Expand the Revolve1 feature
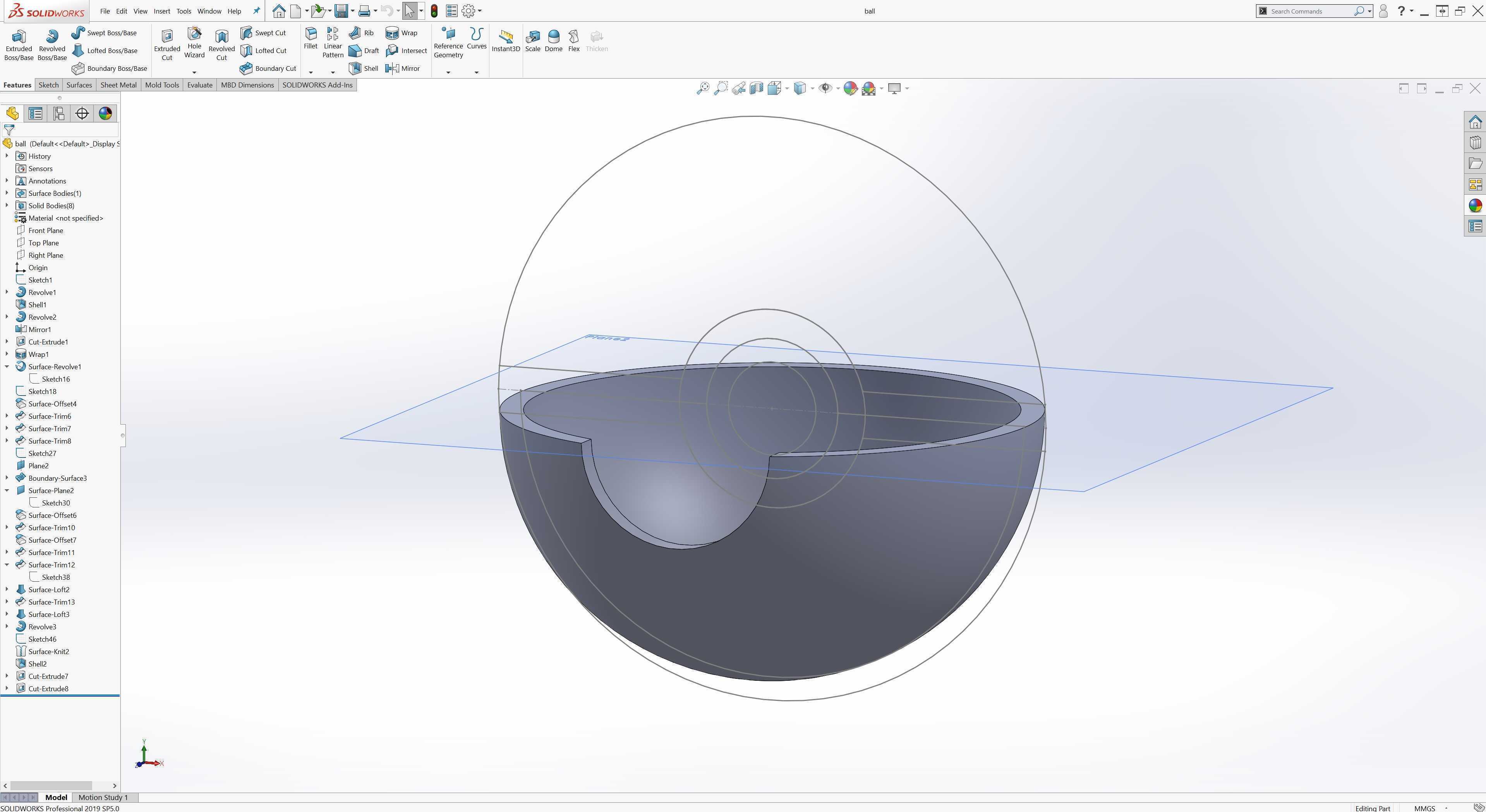Image resolution: width=1486 pixels, height=812 pixels. click(7, 292)
